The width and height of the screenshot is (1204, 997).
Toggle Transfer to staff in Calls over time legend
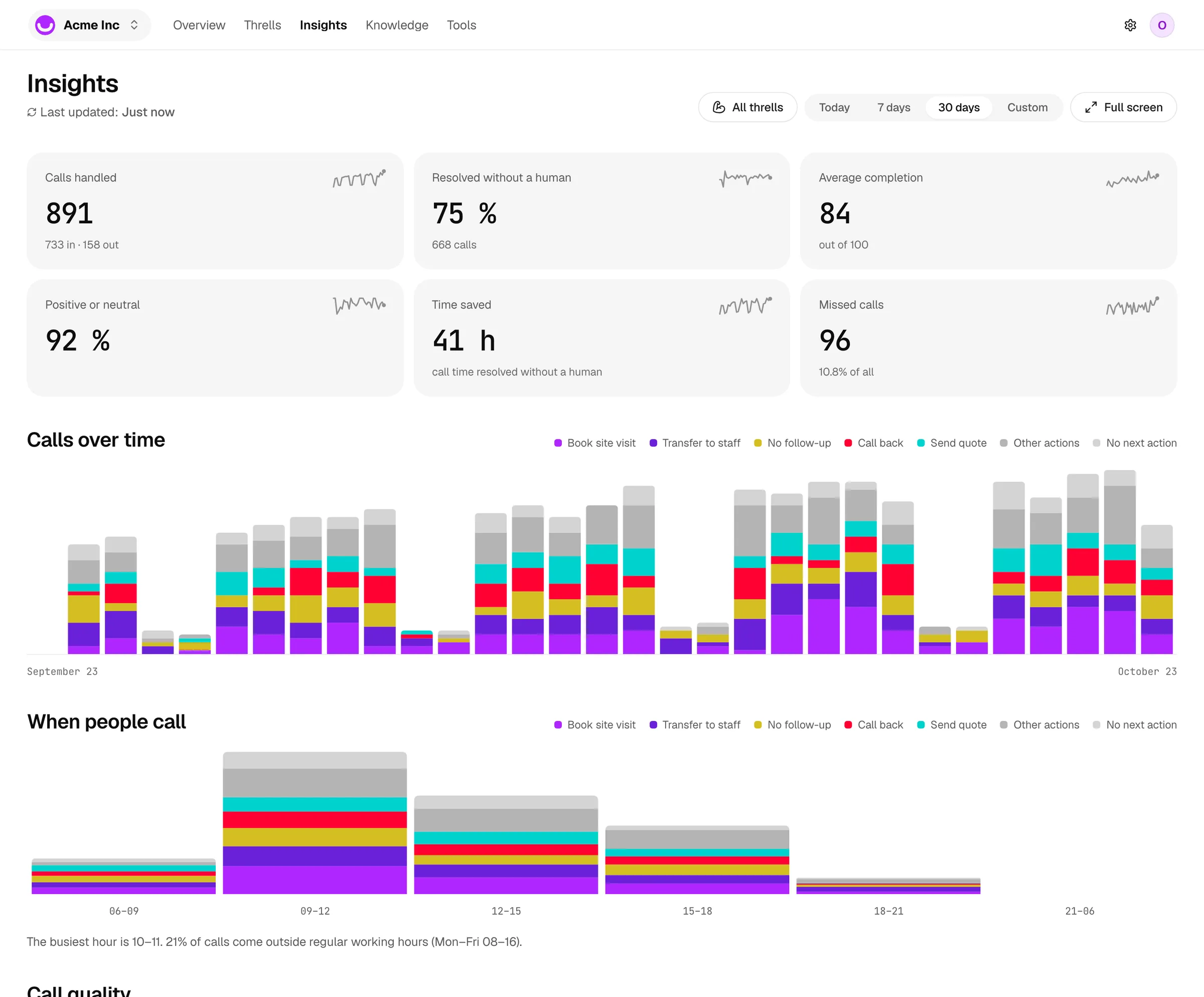695,443
